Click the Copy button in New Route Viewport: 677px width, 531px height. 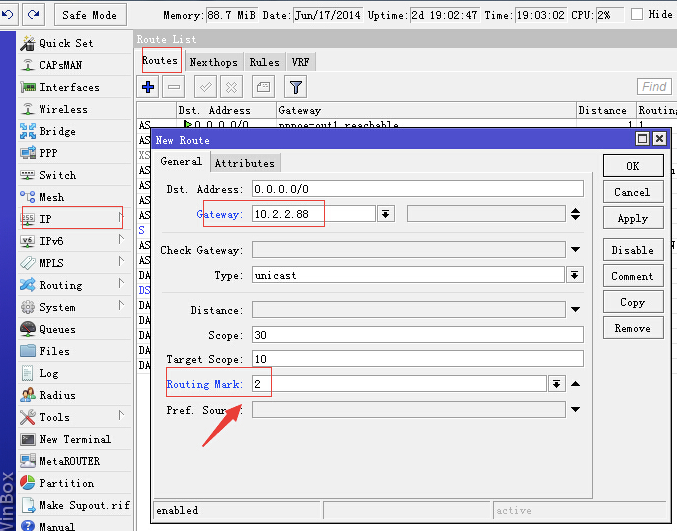click(x=633, y=302)
